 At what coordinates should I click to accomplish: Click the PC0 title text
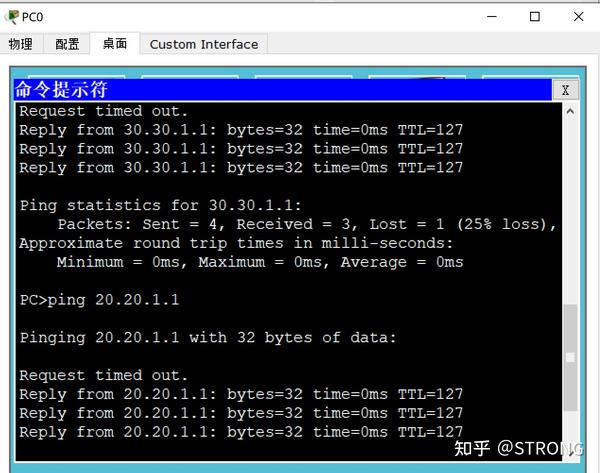click(33, 16)
